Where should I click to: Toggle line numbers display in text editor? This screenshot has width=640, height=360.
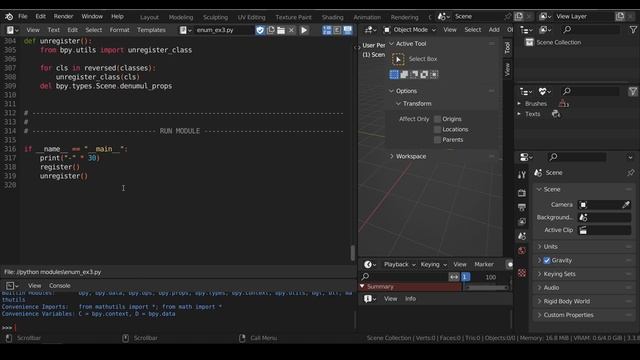pos(327,30)
